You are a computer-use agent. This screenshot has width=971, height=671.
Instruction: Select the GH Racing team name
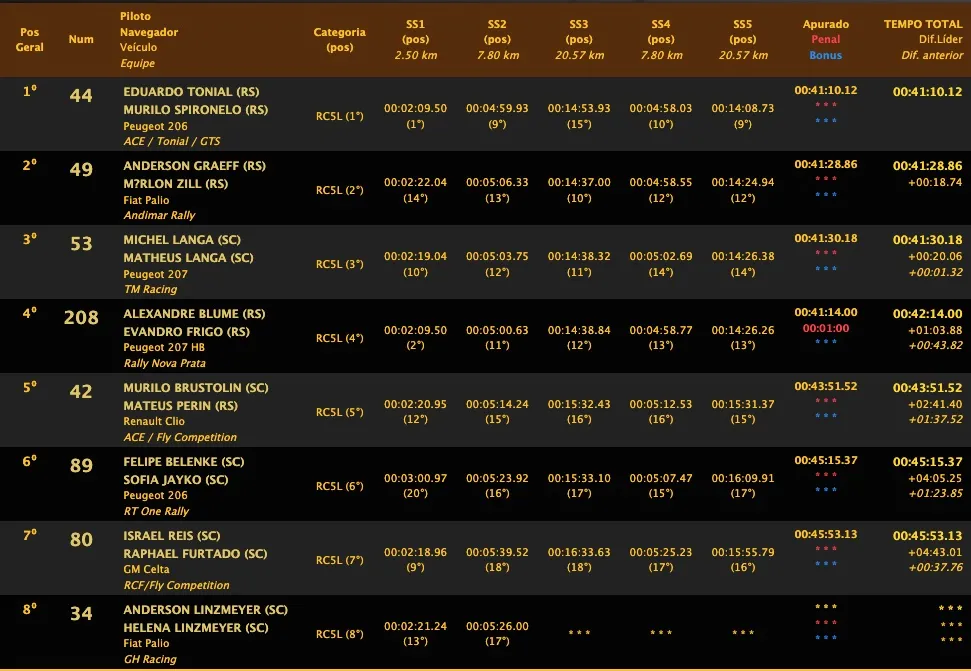[150, 659]
